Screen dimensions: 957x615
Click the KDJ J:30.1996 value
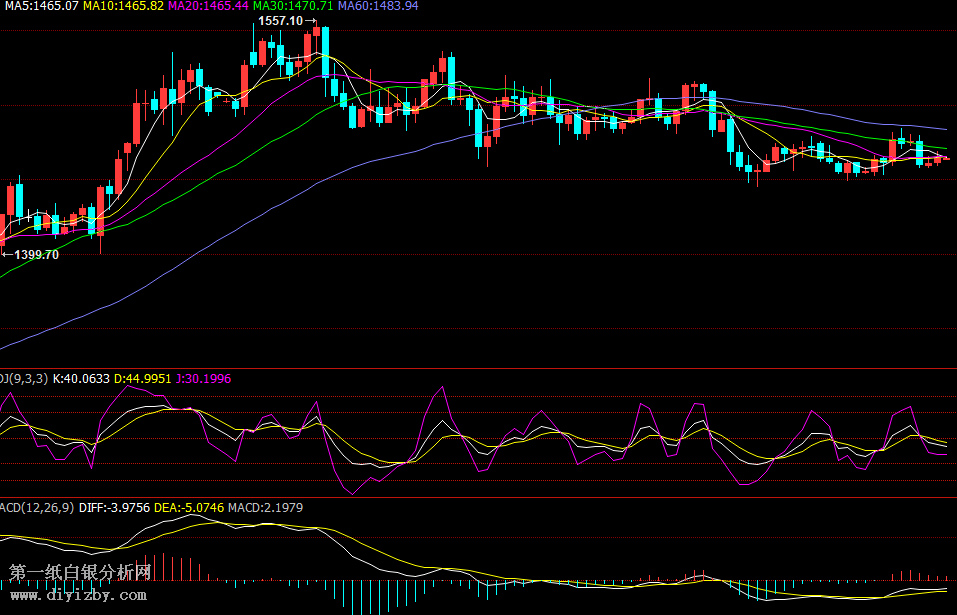203,379
